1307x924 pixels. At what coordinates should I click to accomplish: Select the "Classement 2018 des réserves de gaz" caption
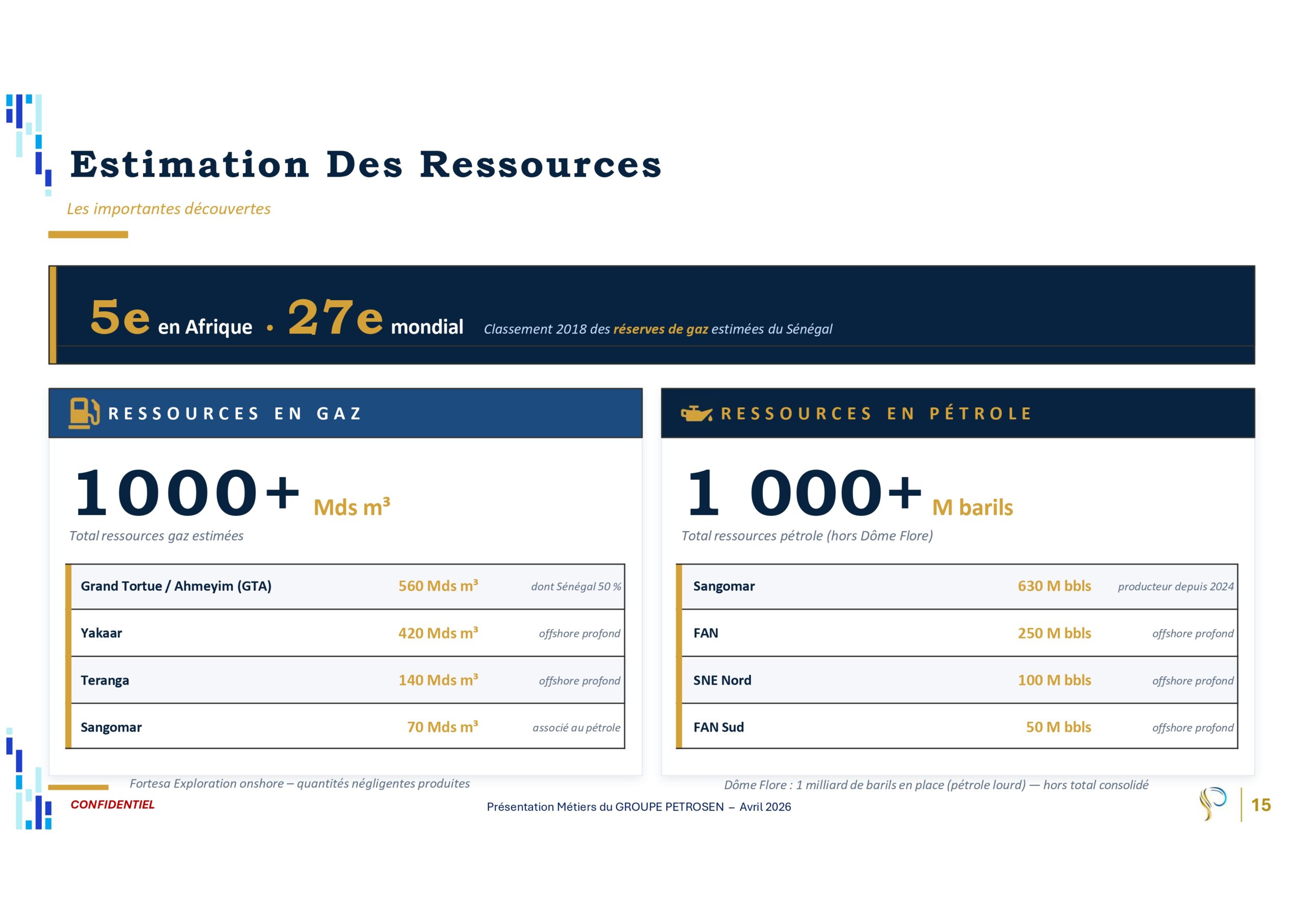coord(658,329)
